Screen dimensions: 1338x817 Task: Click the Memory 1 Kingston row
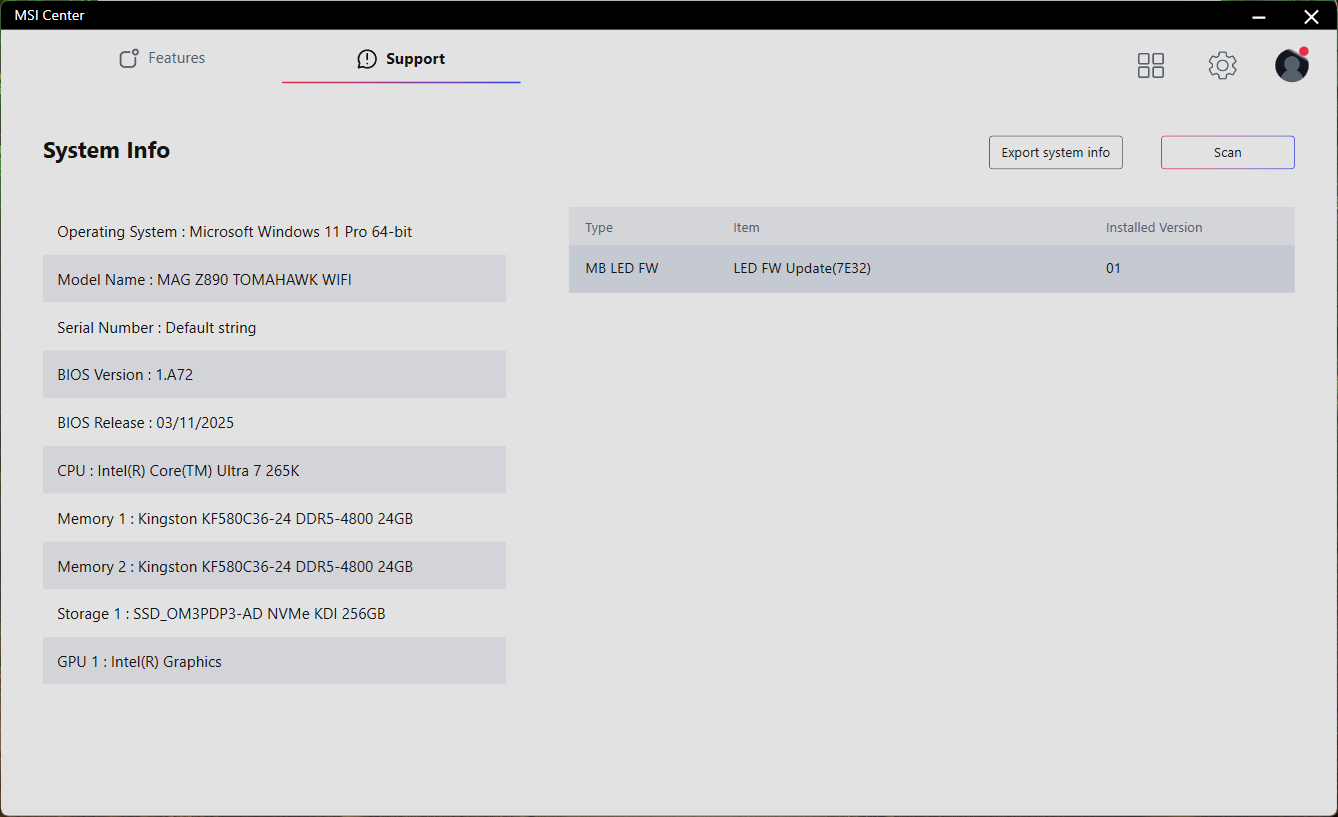click(x=274, y=518)
